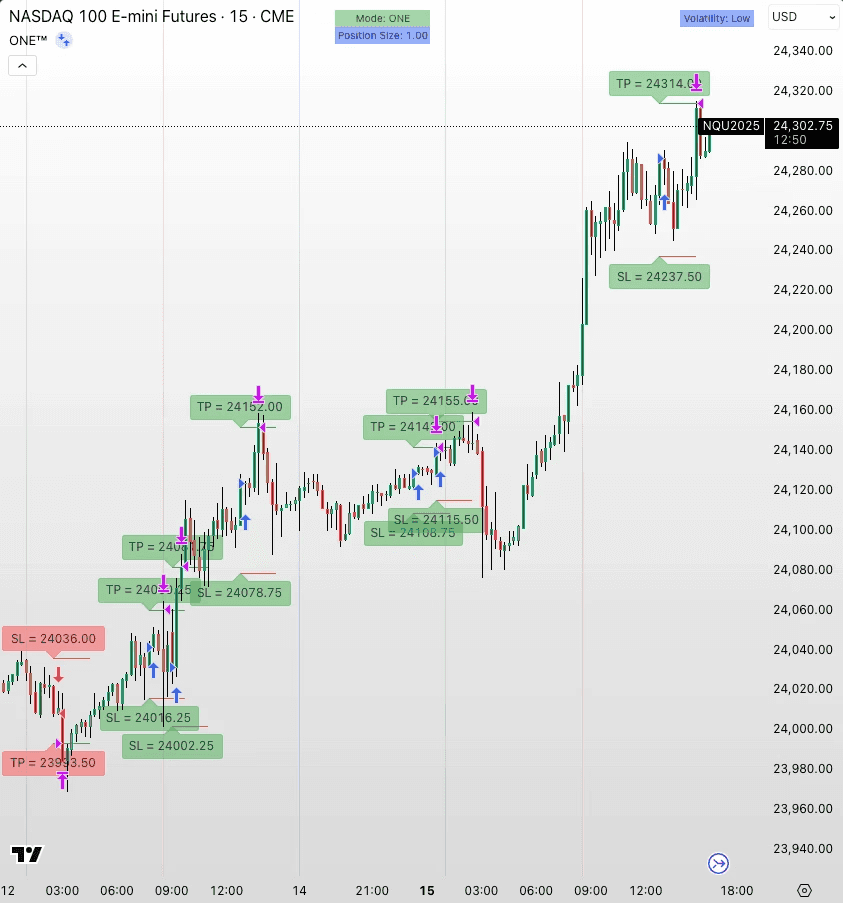Screen dimensions: 843x903
Task: Open chart settings via the gear icon
Action: click(804, 888)
